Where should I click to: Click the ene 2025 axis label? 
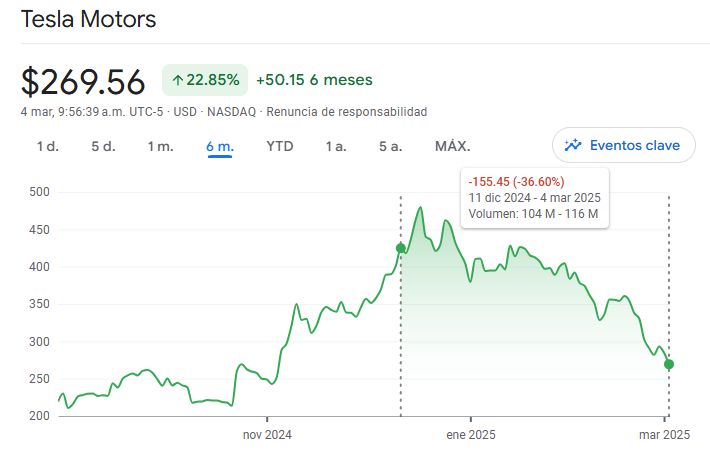471,435
